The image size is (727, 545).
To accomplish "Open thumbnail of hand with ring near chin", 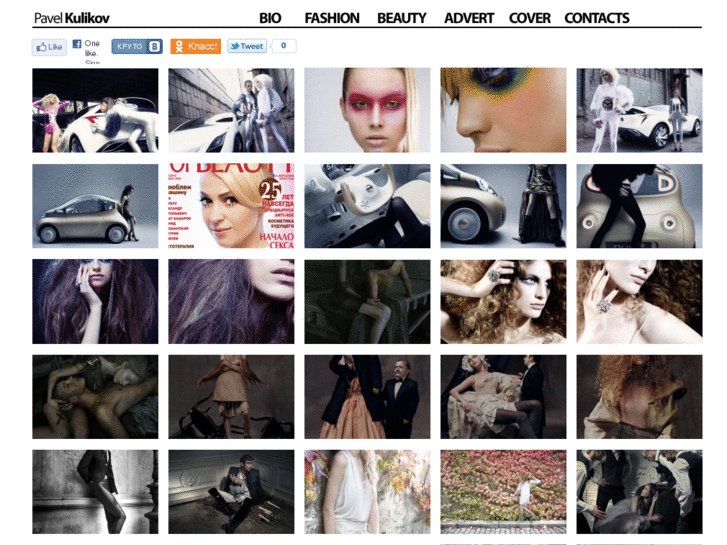I will [x=639, y=301].
